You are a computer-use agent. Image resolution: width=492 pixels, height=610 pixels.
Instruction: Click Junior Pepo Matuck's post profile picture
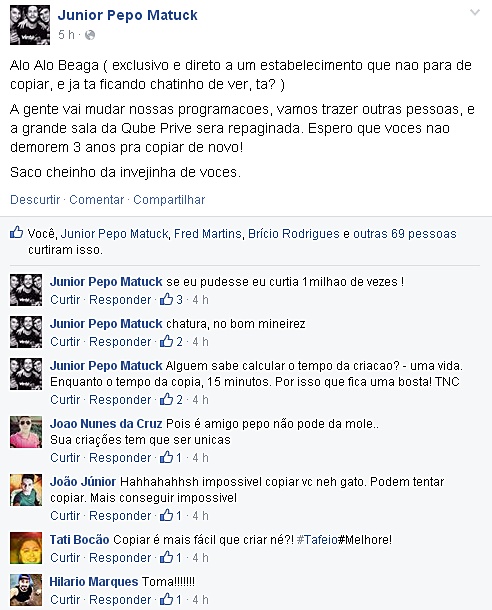point(30,25)
